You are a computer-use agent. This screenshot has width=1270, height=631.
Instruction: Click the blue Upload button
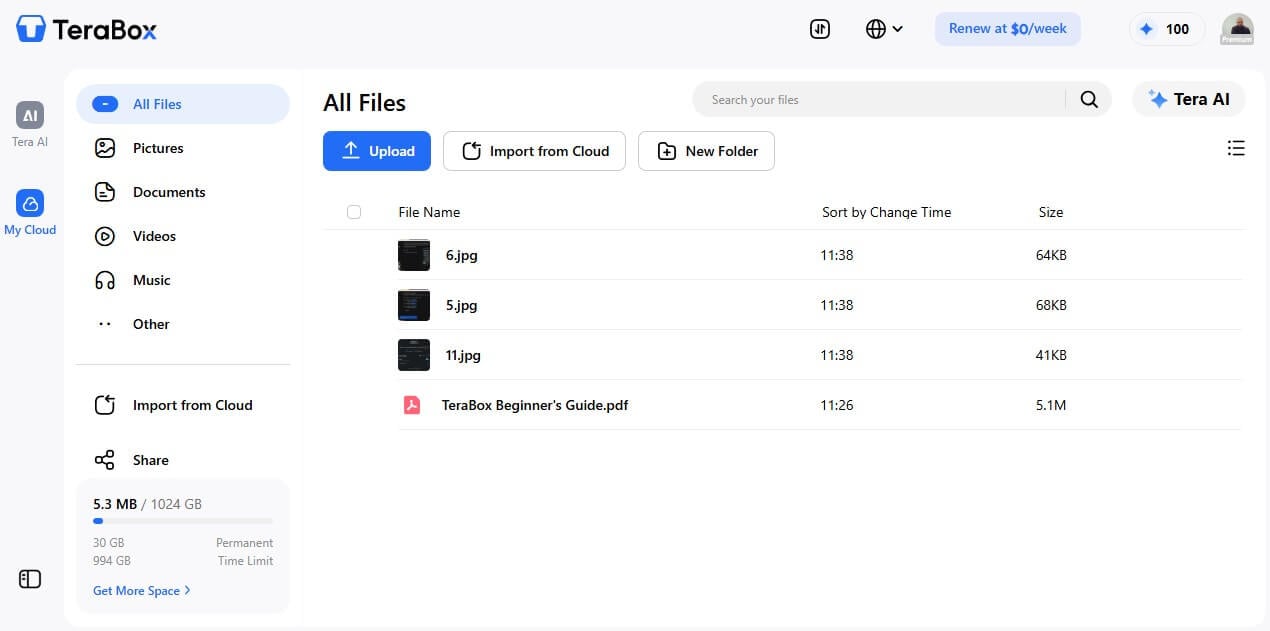pyautogui.click(x=377, y=151)
